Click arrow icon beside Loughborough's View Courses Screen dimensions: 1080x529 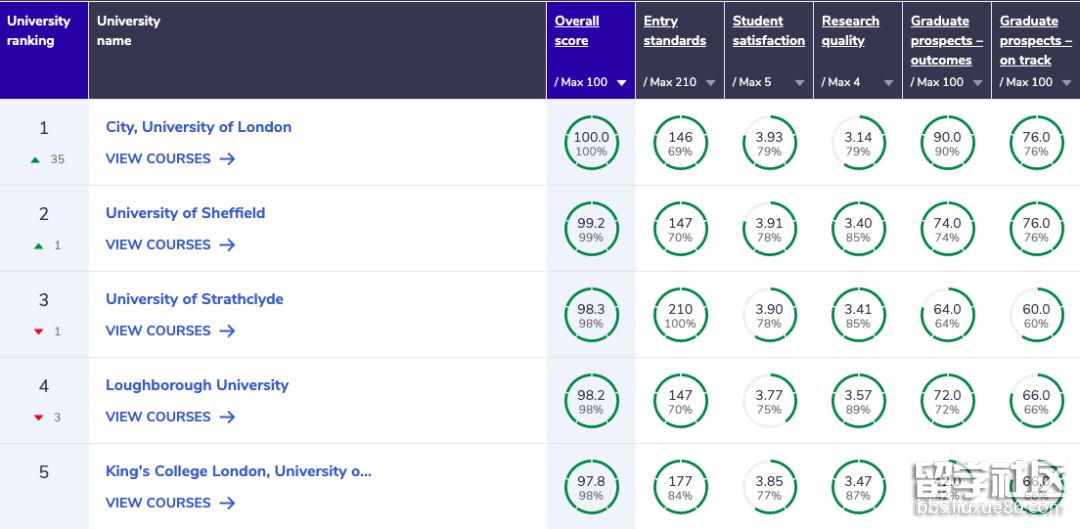[x=227, y=417]
